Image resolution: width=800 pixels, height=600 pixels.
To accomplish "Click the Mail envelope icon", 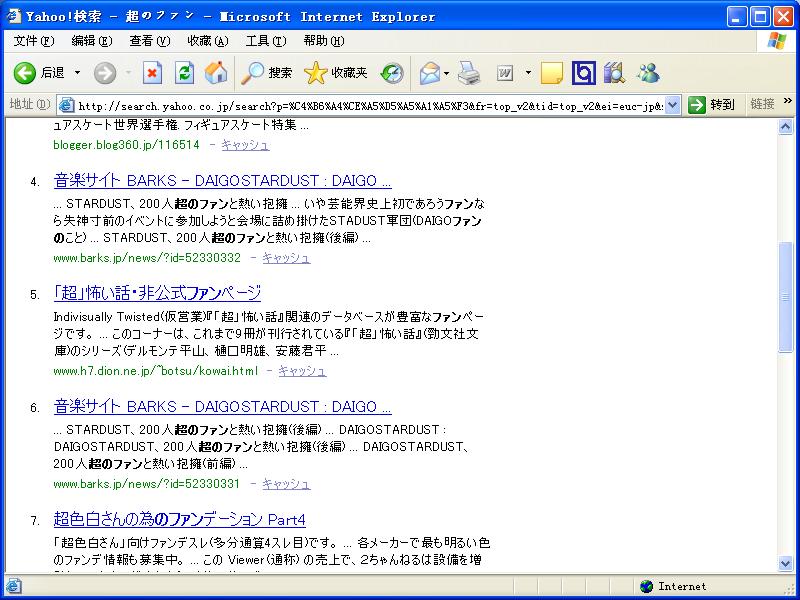I will pos(430,73).
